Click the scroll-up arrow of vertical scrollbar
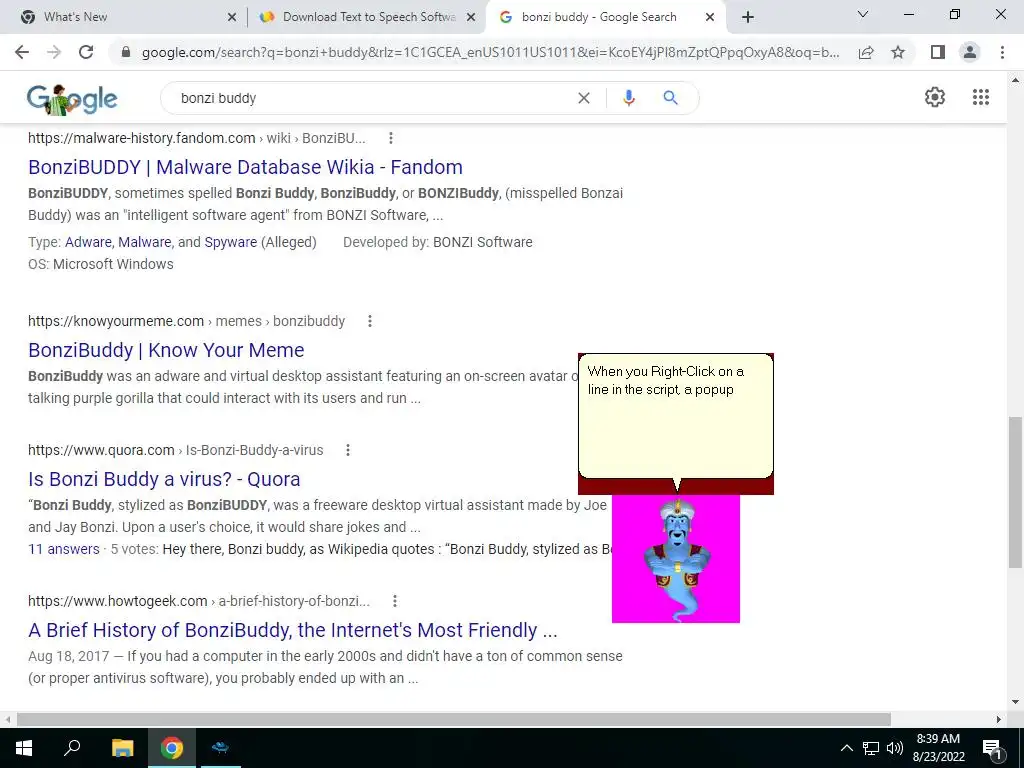The height and width of the screenshot is (768, 1024). coord(1015,80)
